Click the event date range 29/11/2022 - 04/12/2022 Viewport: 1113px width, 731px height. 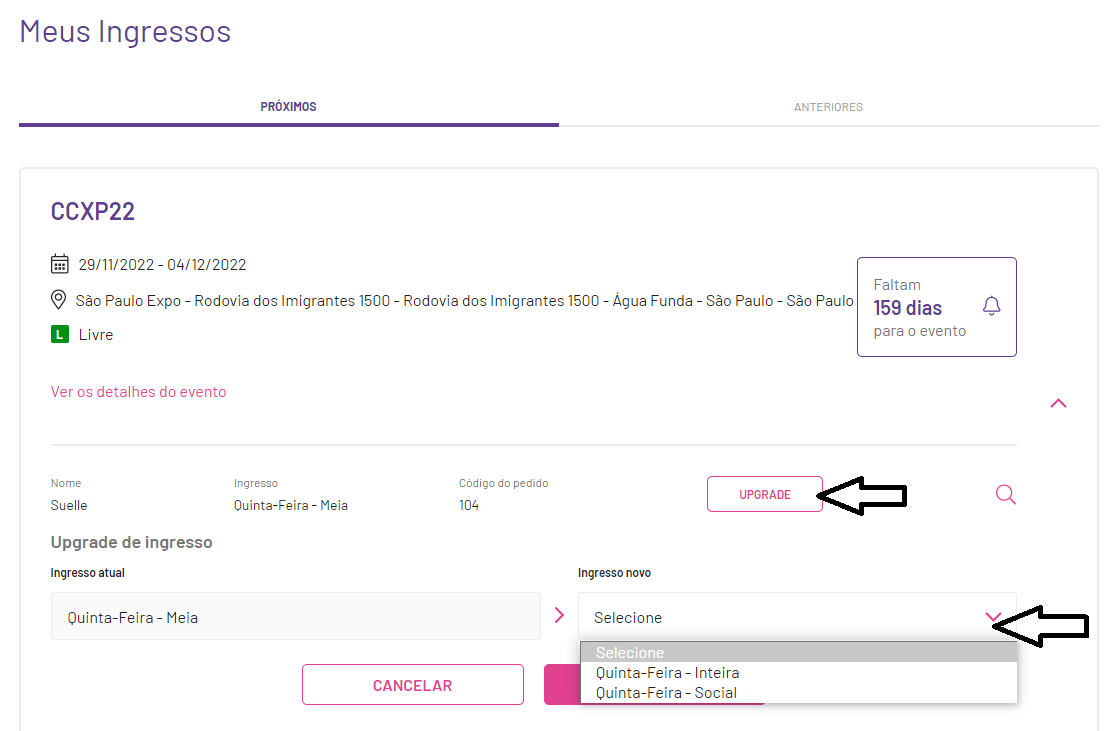click(x=163, y=265)
